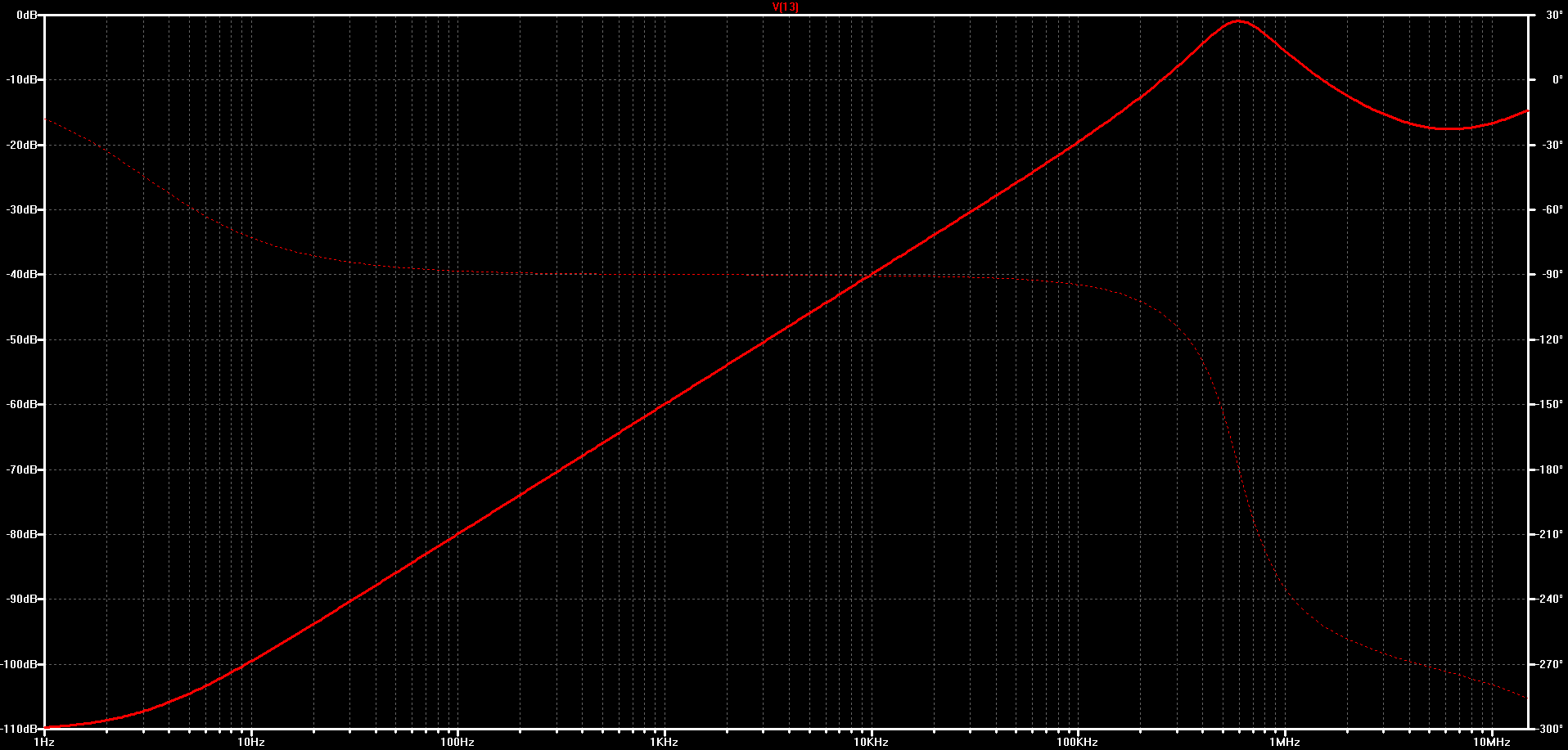Click the 0dB magnitude axis label

coord(28,15)
